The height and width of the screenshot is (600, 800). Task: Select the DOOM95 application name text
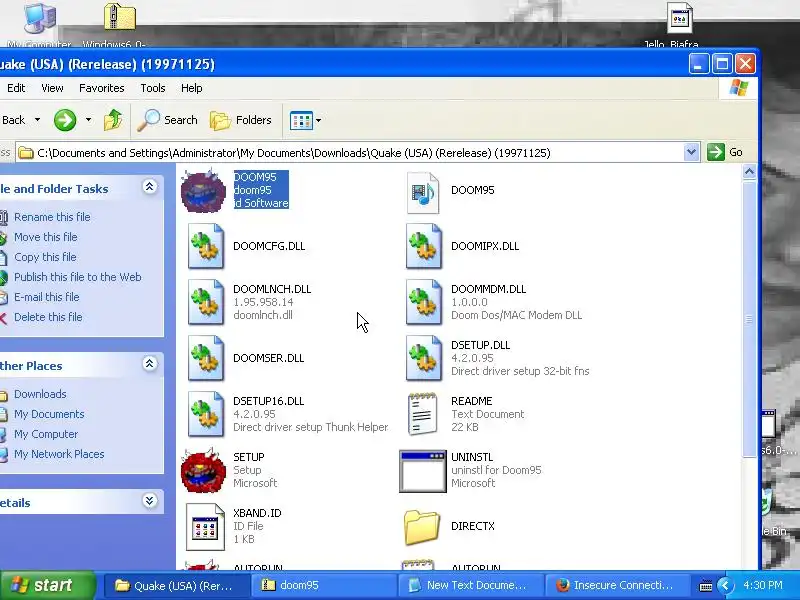255,177
